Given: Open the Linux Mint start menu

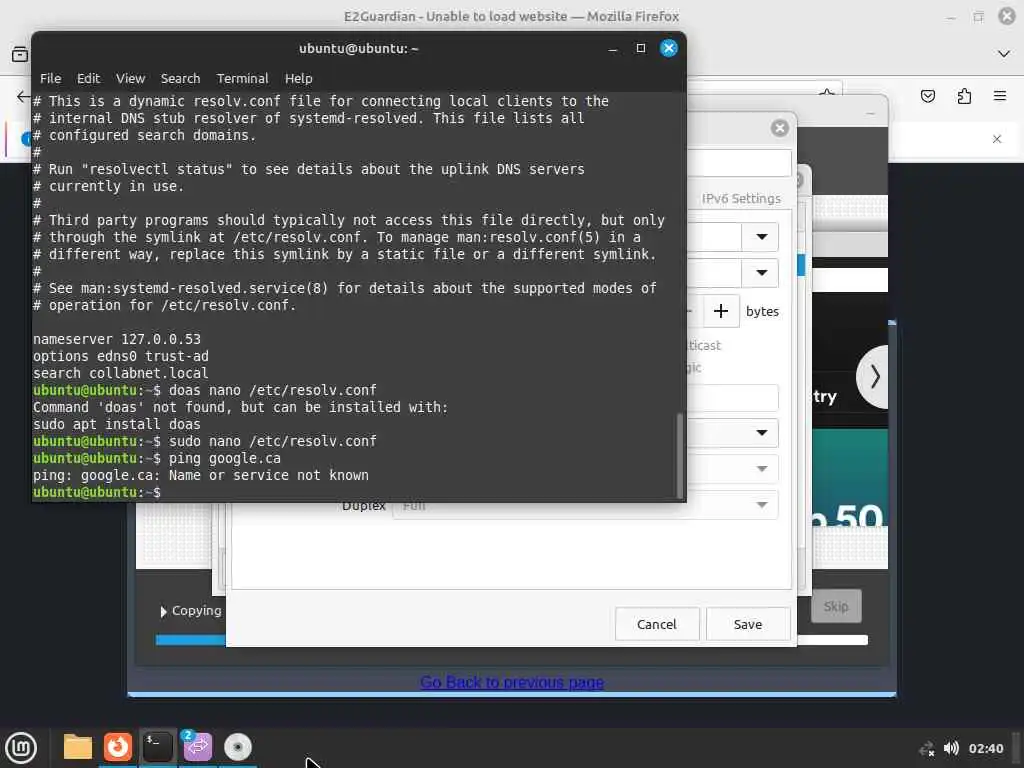Looking at the screenshot, I should pyautogui.click(x=21, y=747).
